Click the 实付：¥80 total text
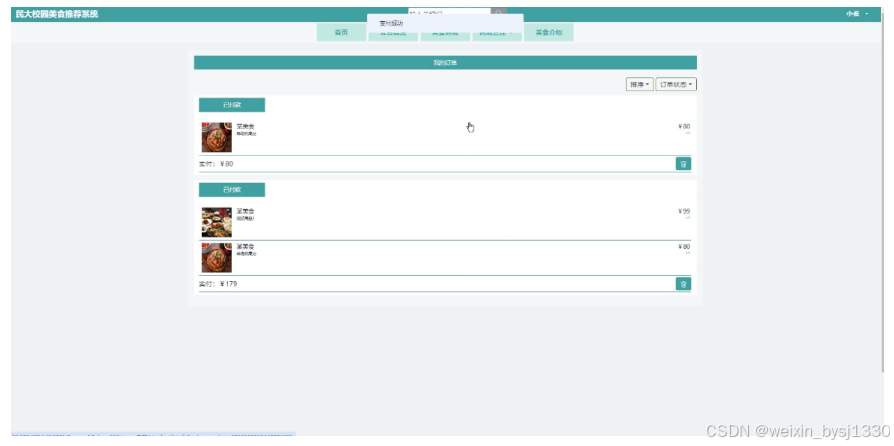The image size is (894, 446). pyautogui.click(x=216, y=164)
